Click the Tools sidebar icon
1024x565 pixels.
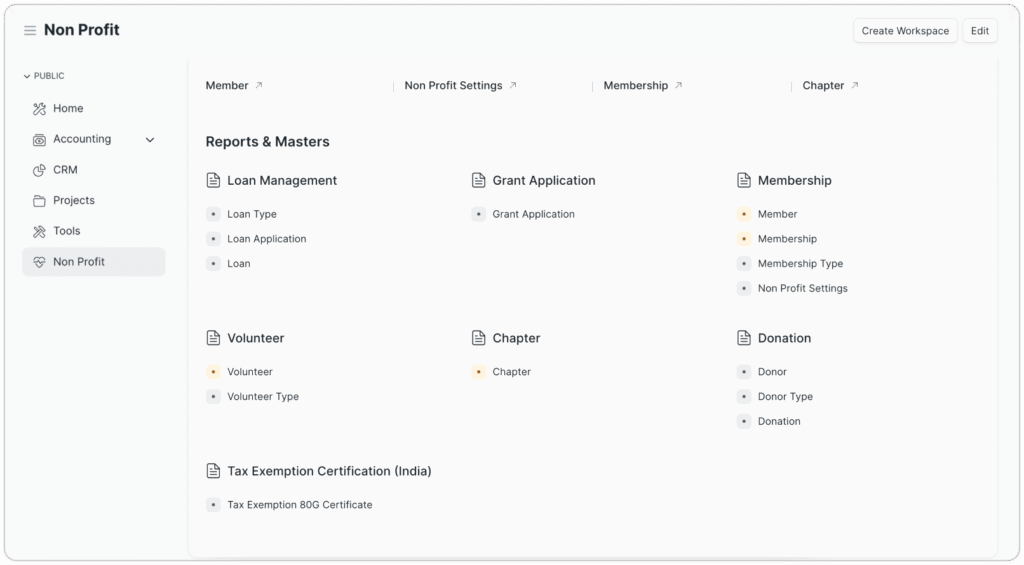pyautogui.click(x=39, y=231)
